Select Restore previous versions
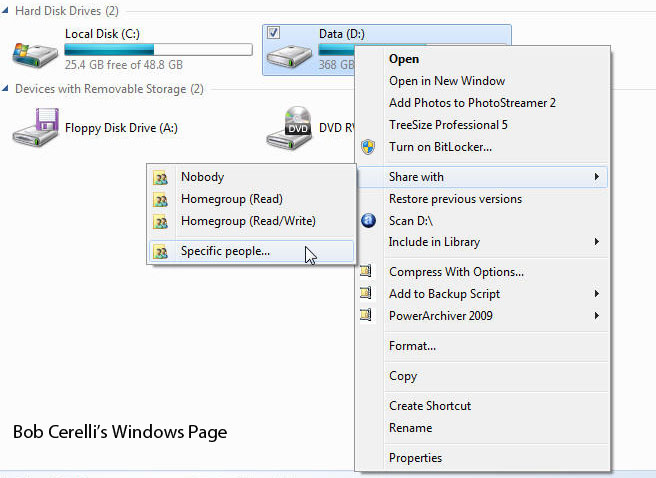The height and width of the screenshot is (478, 656). click(x=483, y=199)
